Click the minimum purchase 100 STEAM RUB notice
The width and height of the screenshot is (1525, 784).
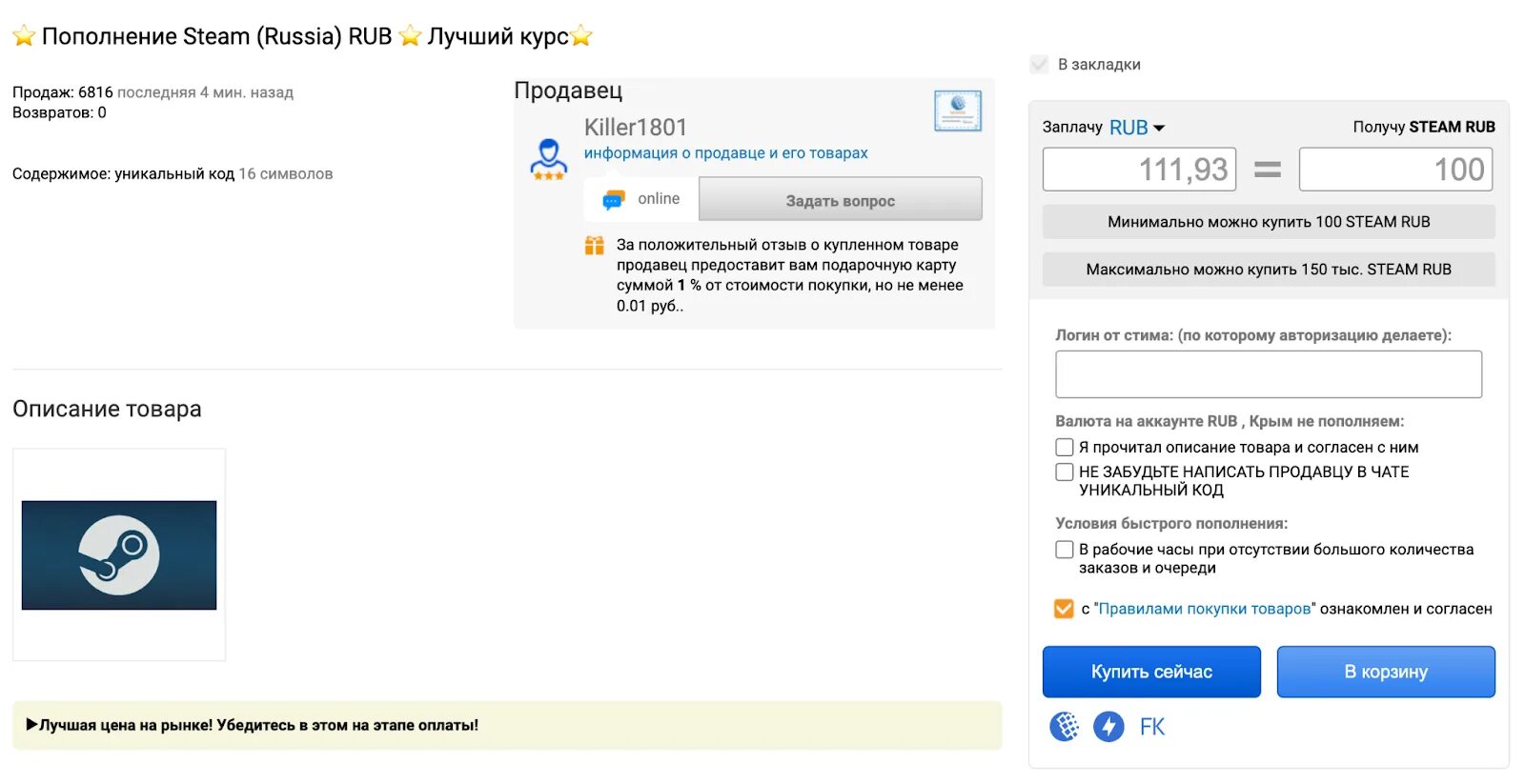click(1269, 222)
